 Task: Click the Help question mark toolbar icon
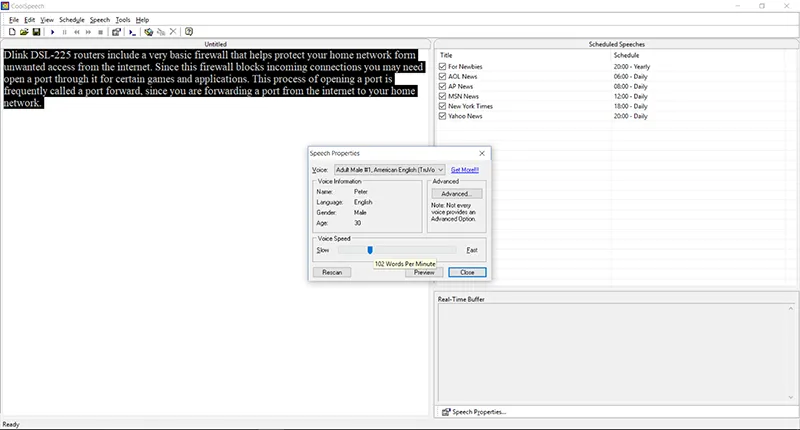188,32
